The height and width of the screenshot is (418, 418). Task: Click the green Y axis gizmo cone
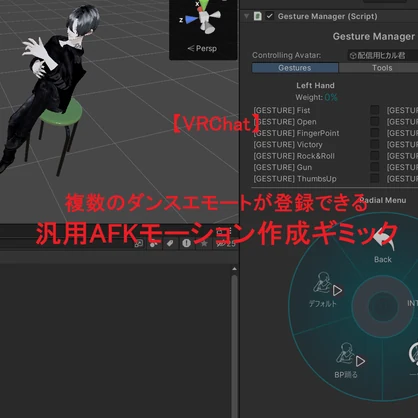coord(205,5)
